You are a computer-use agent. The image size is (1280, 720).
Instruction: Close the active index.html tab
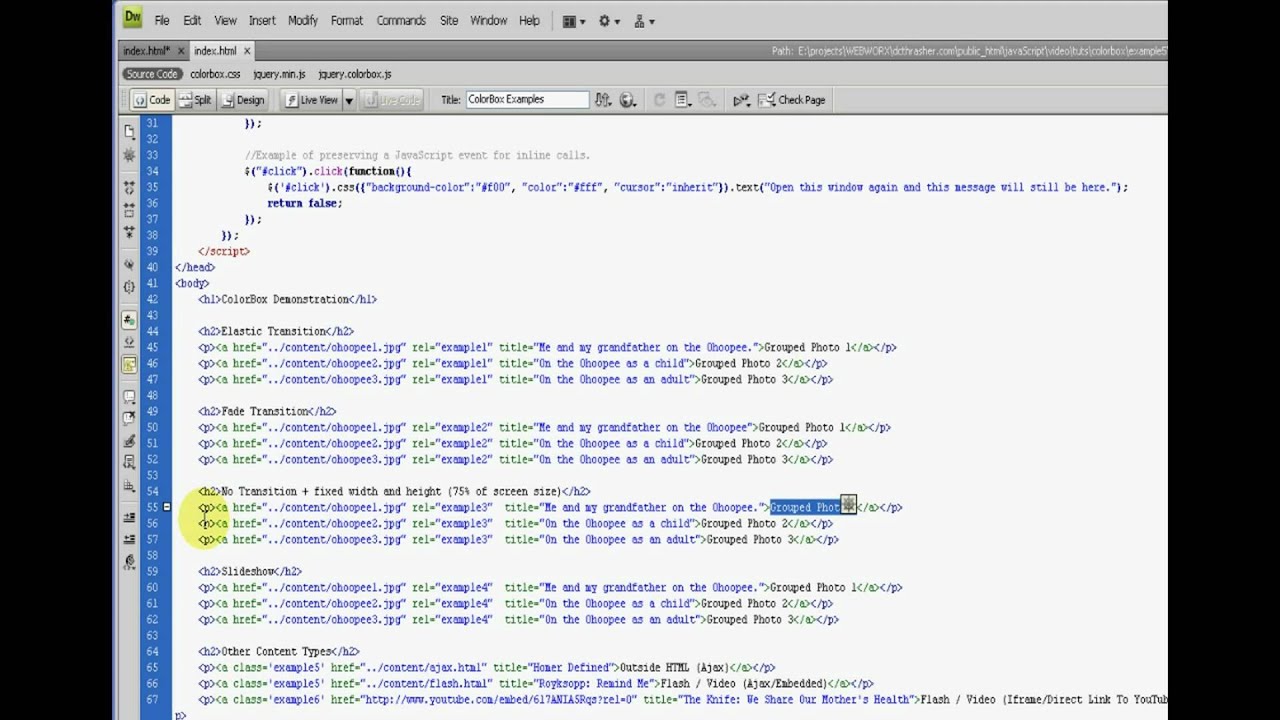tap(247, 51)
